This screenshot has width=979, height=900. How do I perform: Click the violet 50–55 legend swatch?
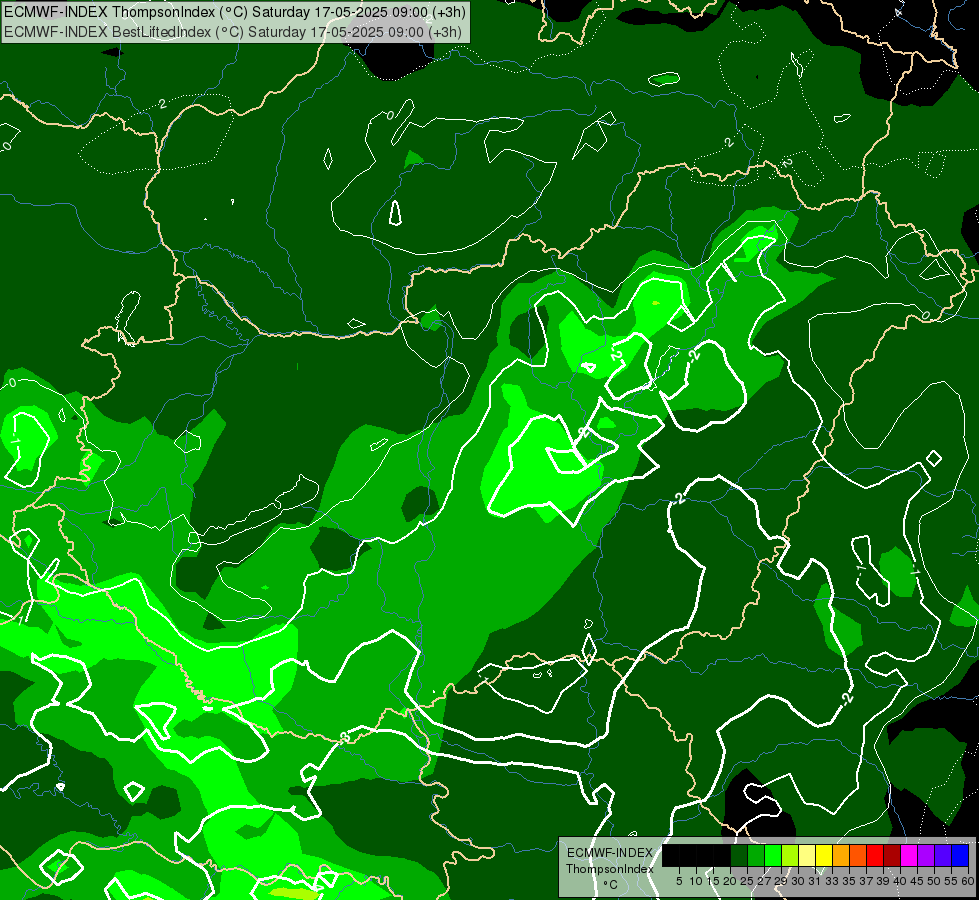pyautogui.click(x=943, y=855)
